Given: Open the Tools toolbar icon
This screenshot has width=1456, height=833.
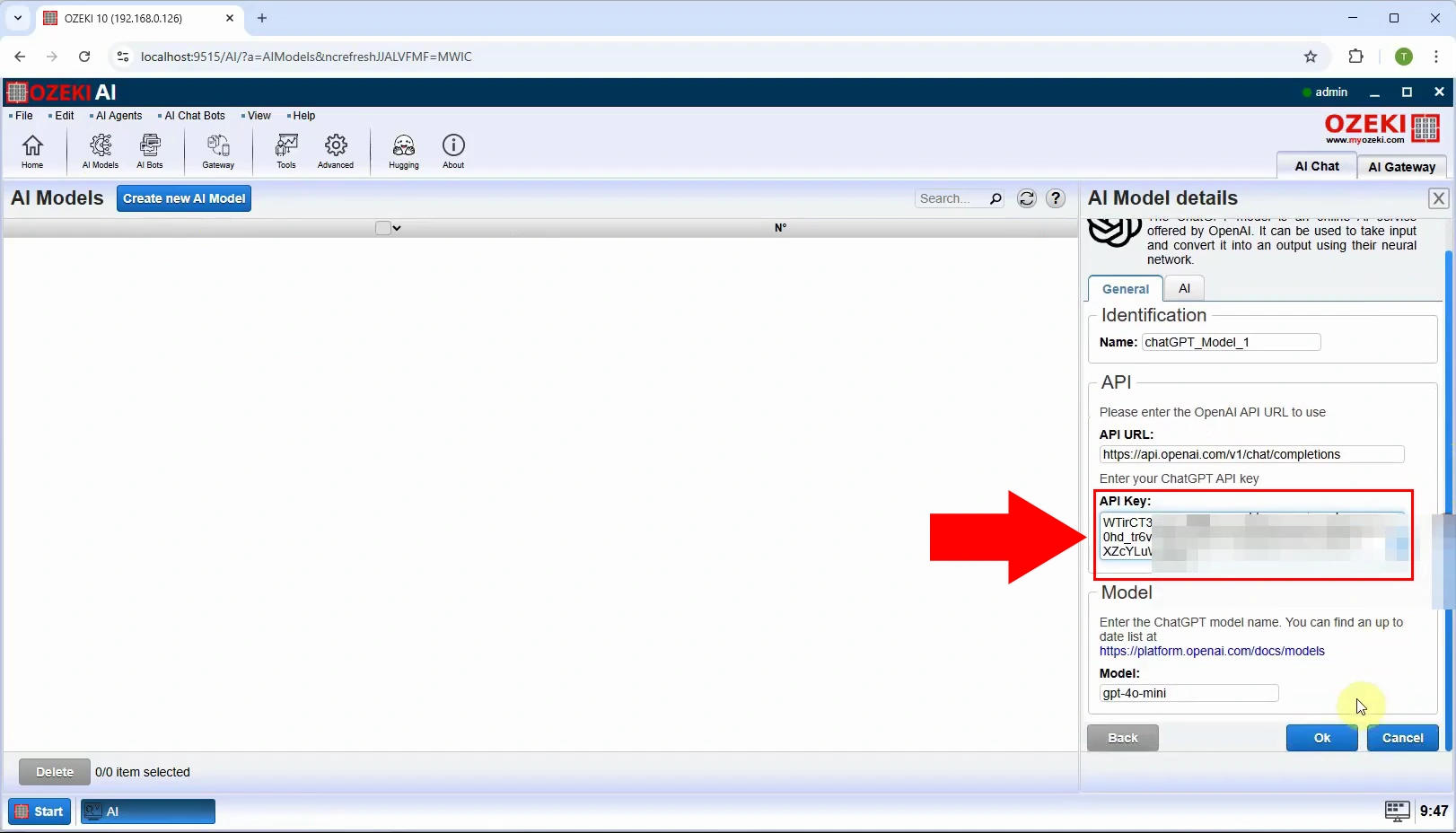Looking at the screenshot, I should 286,151.
